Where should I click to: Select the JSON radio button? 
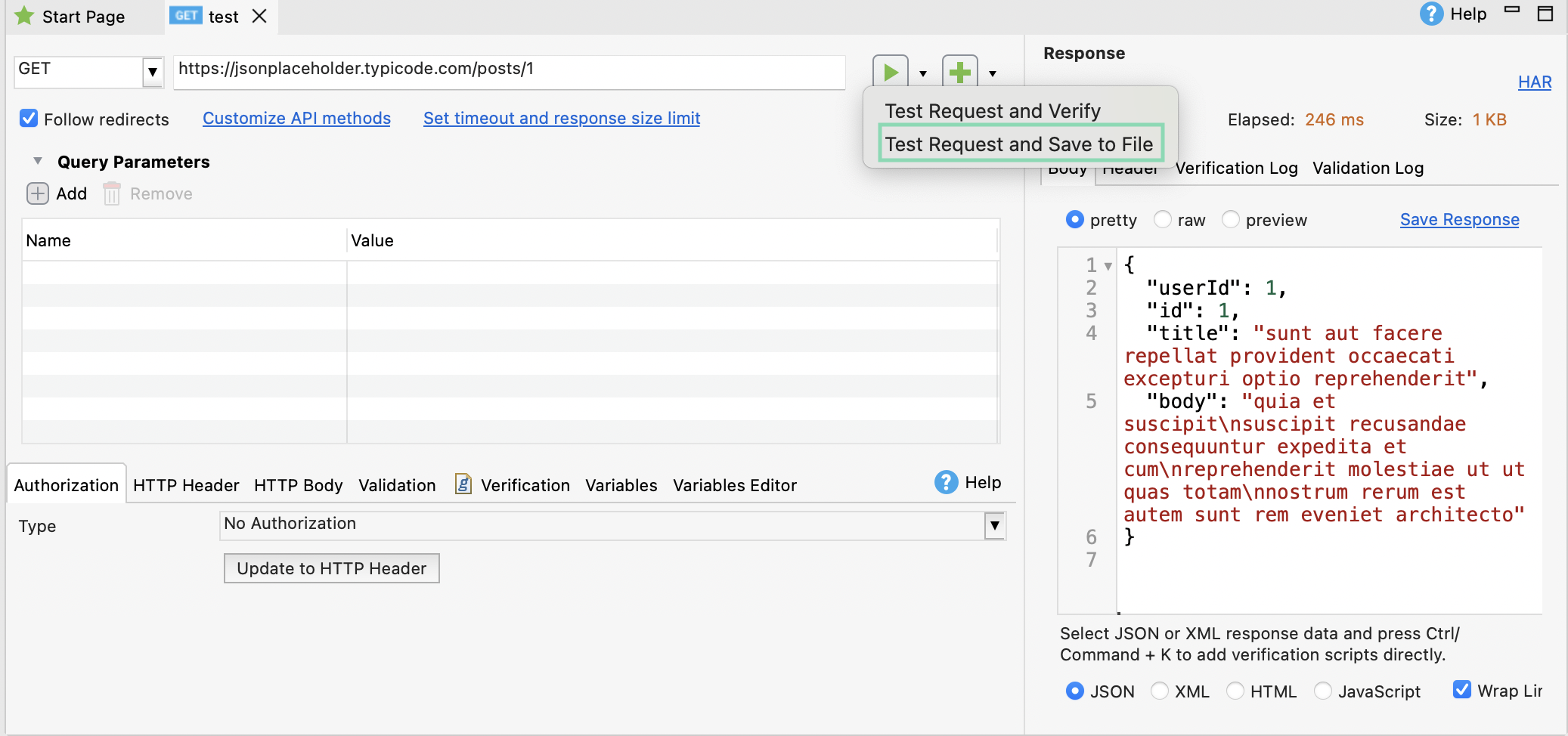(x=1074, y=691)
